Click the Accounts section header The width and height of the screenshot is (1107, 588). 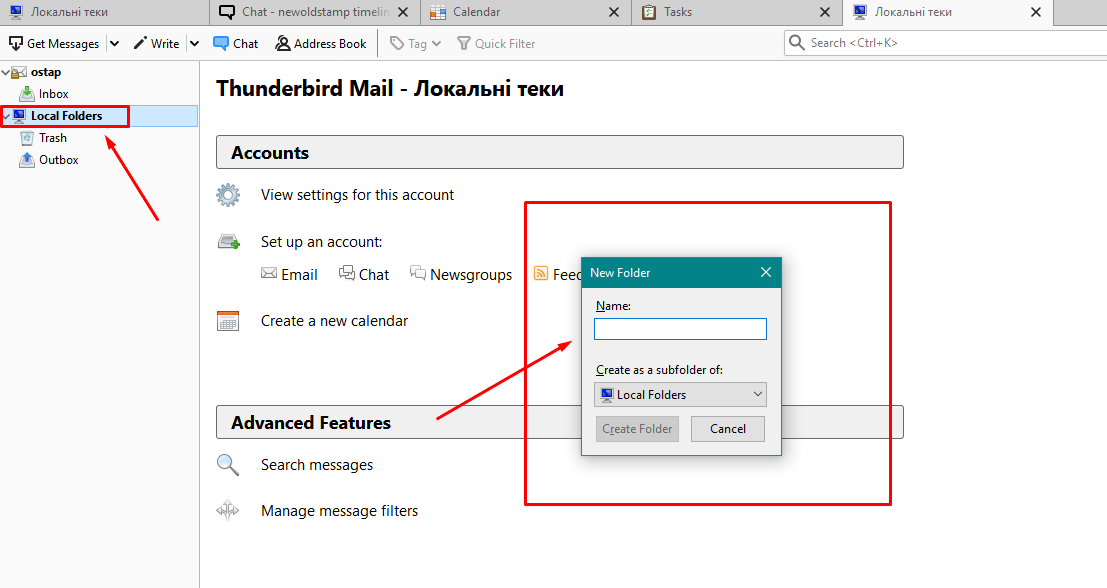click(560, 152)
